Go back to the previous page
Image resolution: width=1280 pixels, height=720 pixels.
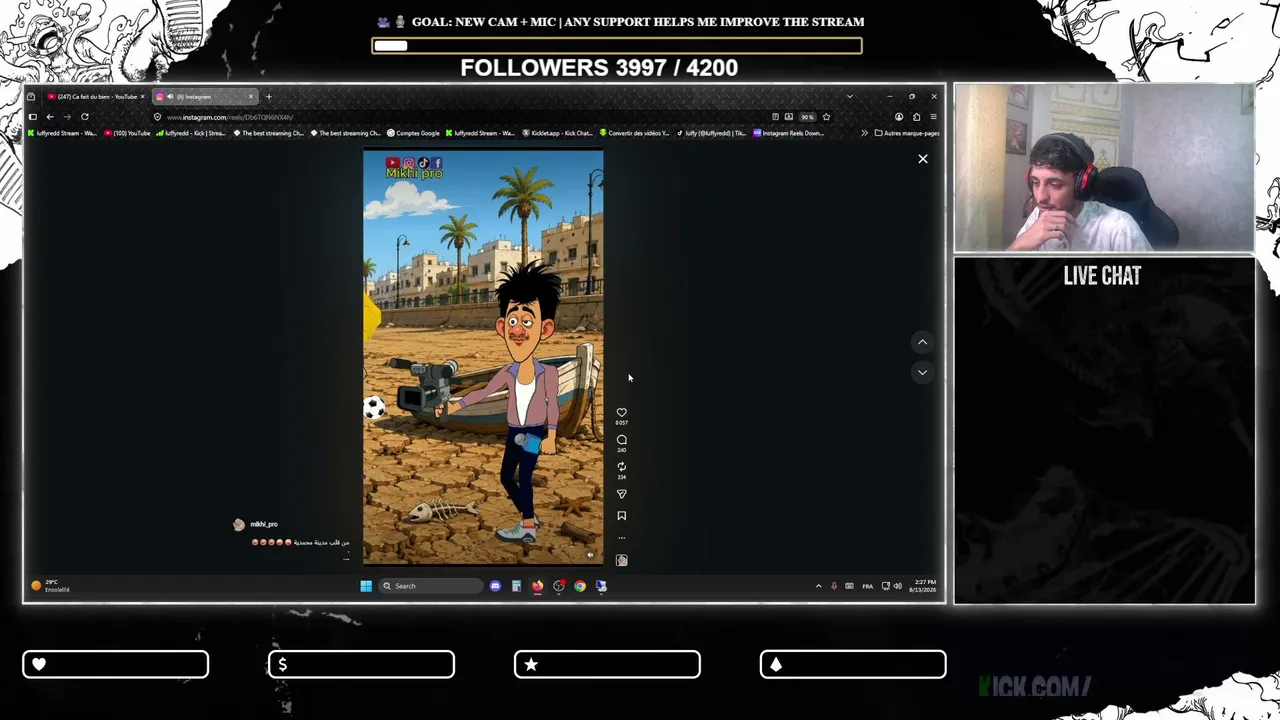(50, 117)
